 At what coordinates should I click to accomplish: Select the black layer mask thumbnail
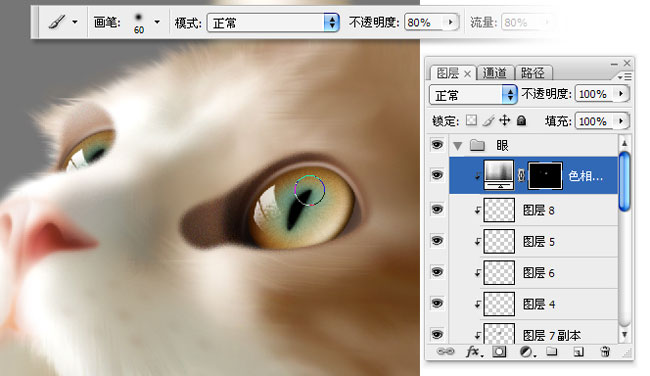coord(545,176)
